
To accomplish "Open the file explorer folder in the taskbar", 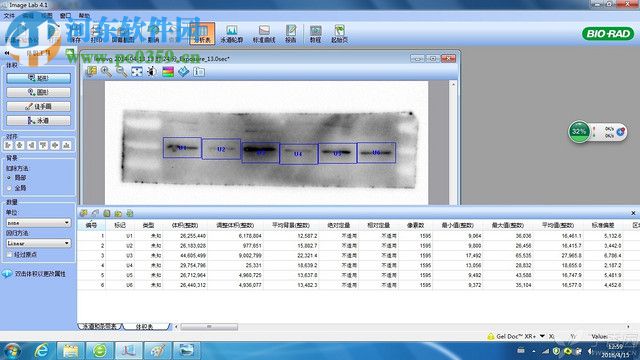I will (70, 351).
